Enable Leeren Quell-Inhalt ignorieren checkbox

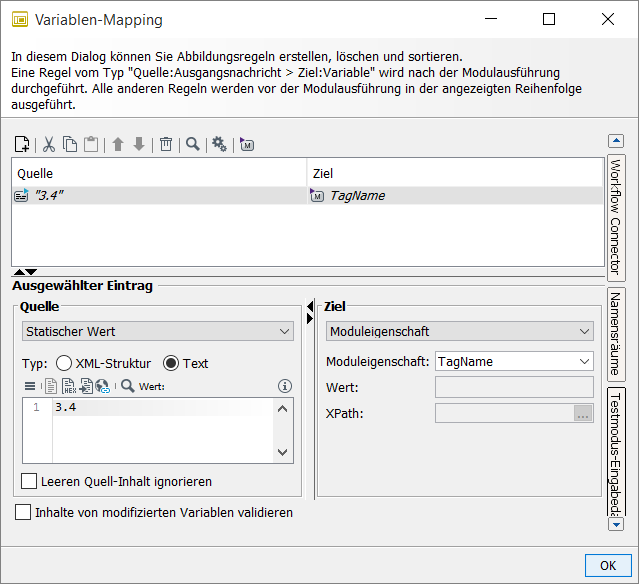(29, 481)
